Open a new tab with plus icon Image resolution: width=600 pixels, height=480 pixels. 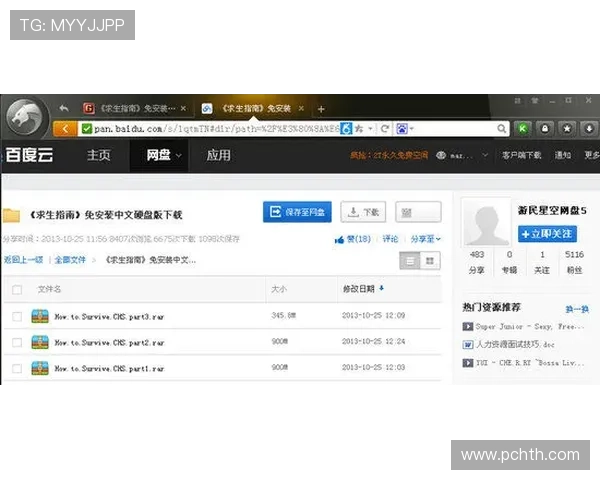click(x=321, y=109)
